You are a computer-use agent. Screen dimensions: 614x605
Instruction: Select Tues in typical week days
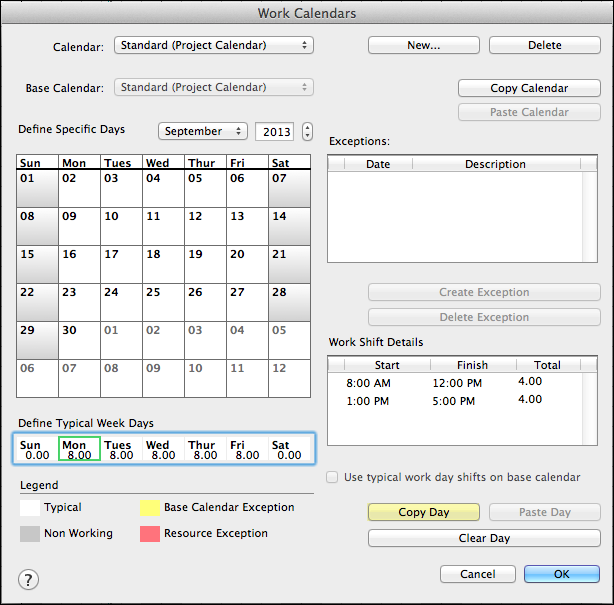[118, 450]
